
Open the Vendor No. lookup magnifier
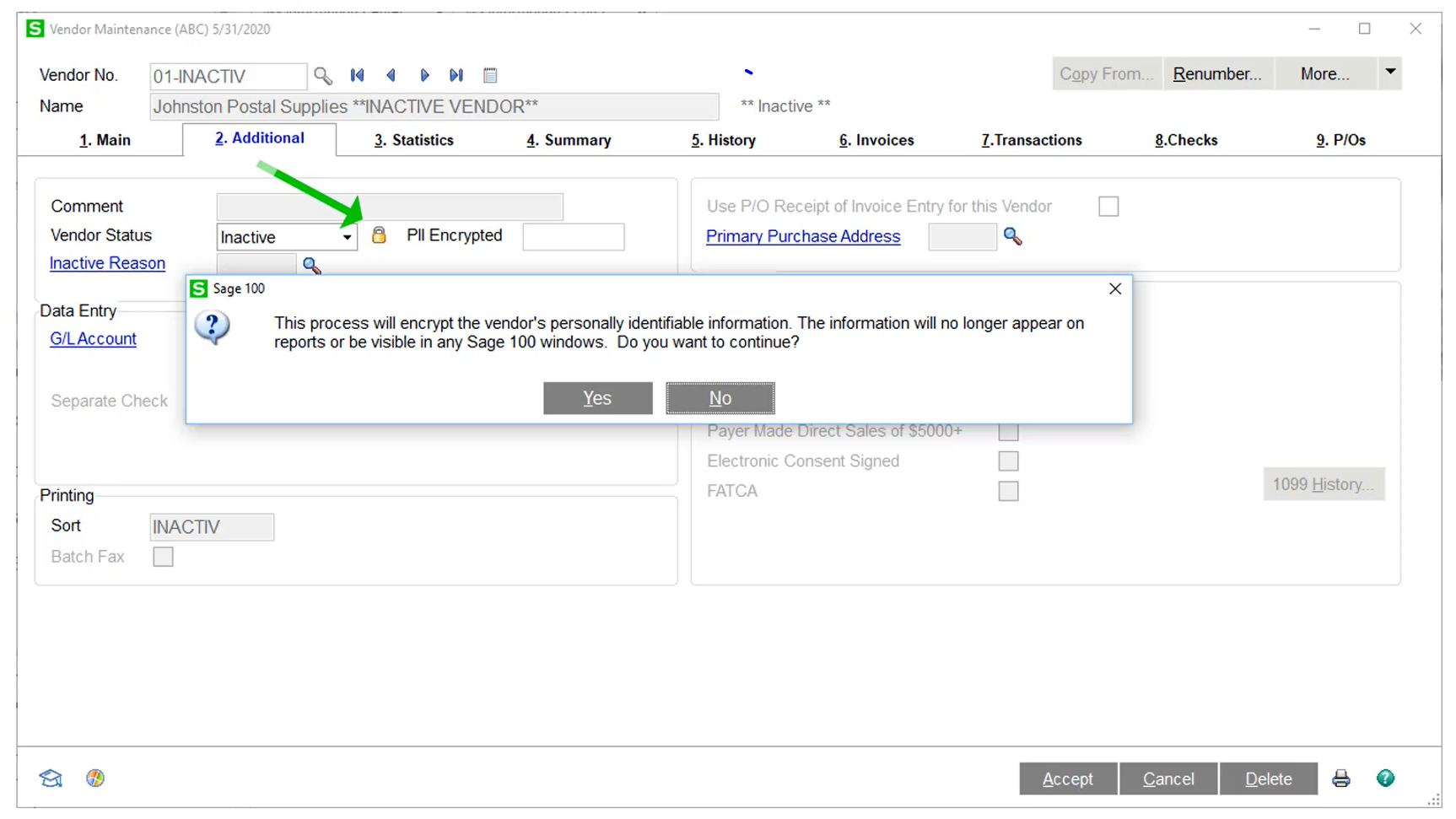[x=323, y=75]
